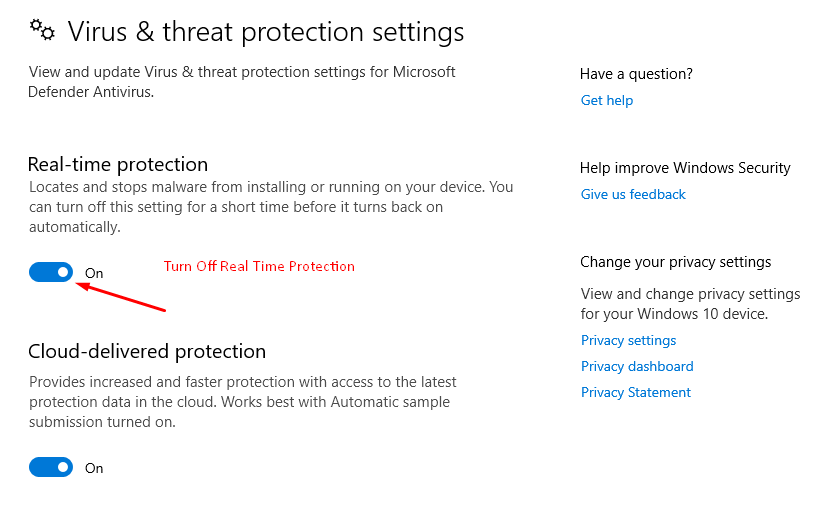Click the red Turn Off Real Time Protection note
Screen dimensions: 837x505
pyautogui.click(x=259, y=266)
